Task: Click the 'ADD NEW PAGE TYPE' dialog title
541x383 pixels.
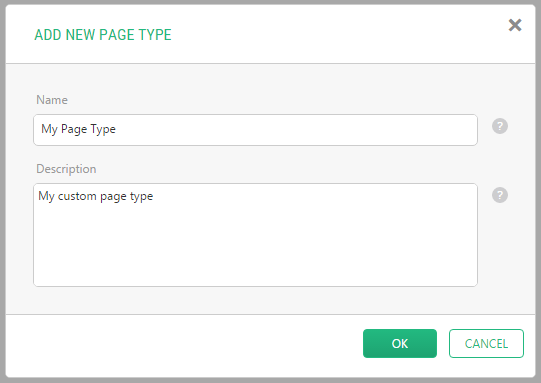Action: (x=103, y=35)
